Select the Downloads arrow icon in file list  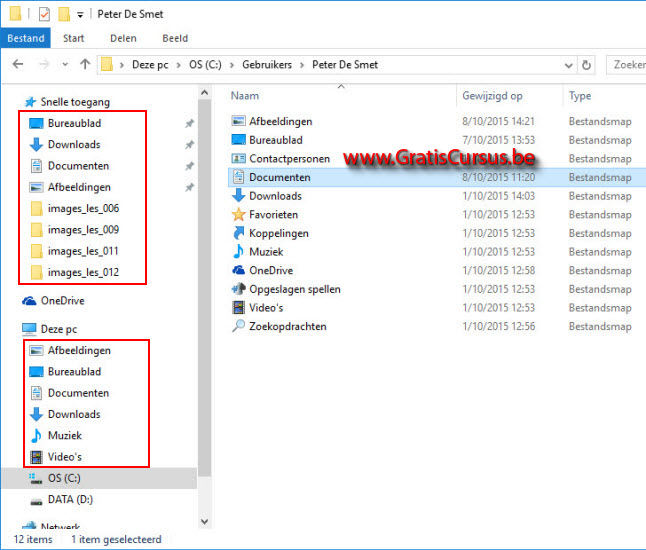point(238,196)
